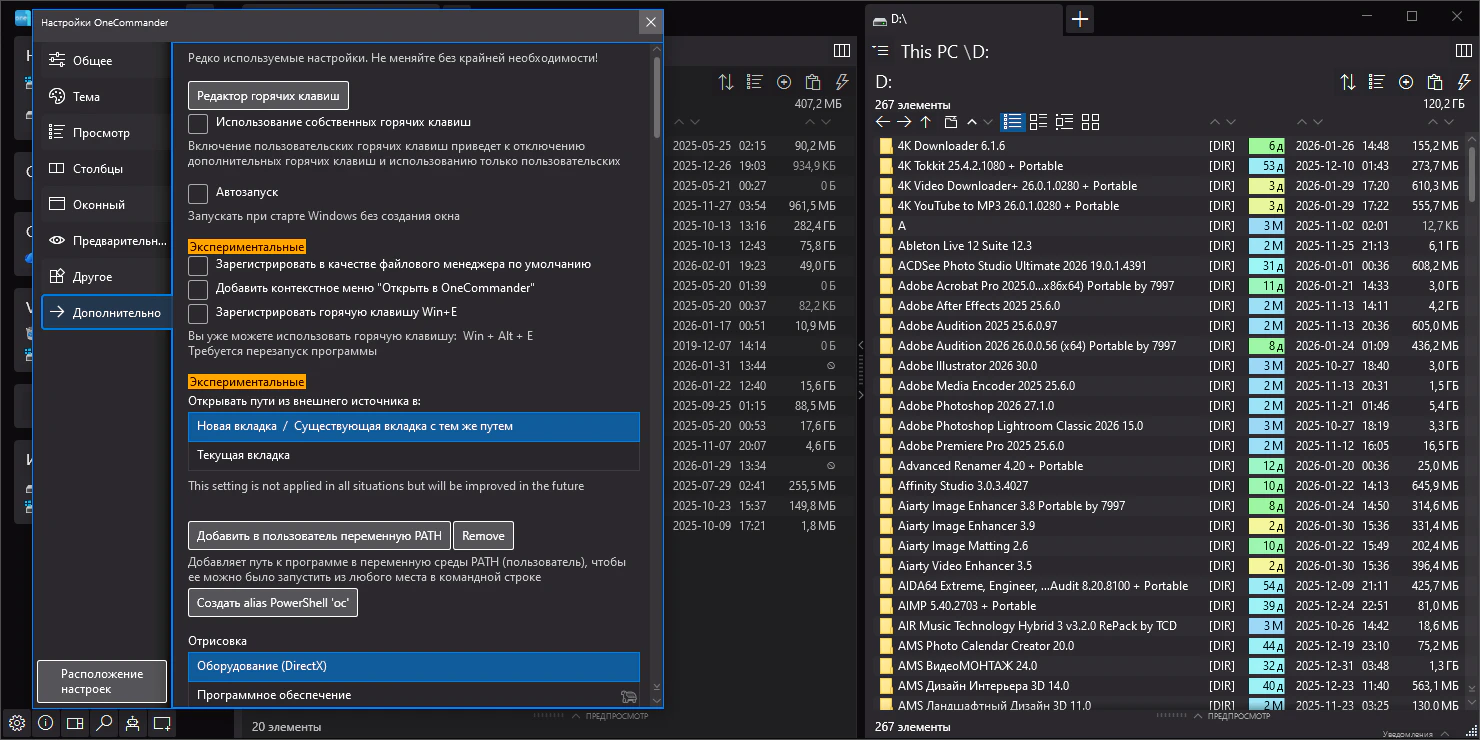The width and height of the screenshot is (1480, 740).
Task: Open the history dropdown chevron next to navigation arrows
Action: click(x=988, y=122)
